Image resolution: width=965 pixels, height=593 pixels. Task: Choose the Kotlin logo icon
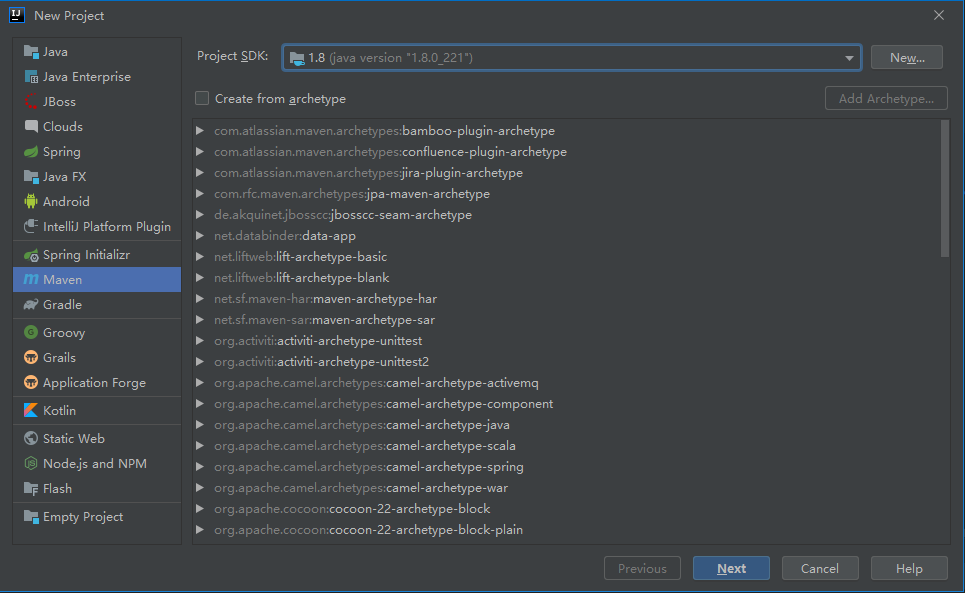[x=31, y=410]
